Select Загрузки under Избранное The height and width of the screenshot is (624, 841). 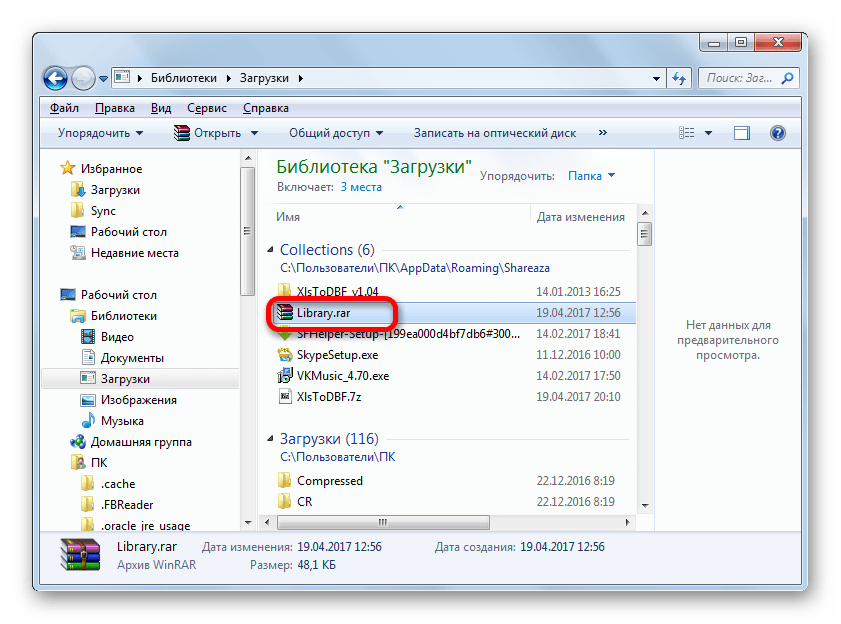pyautogui.click(x=115, y=190)
